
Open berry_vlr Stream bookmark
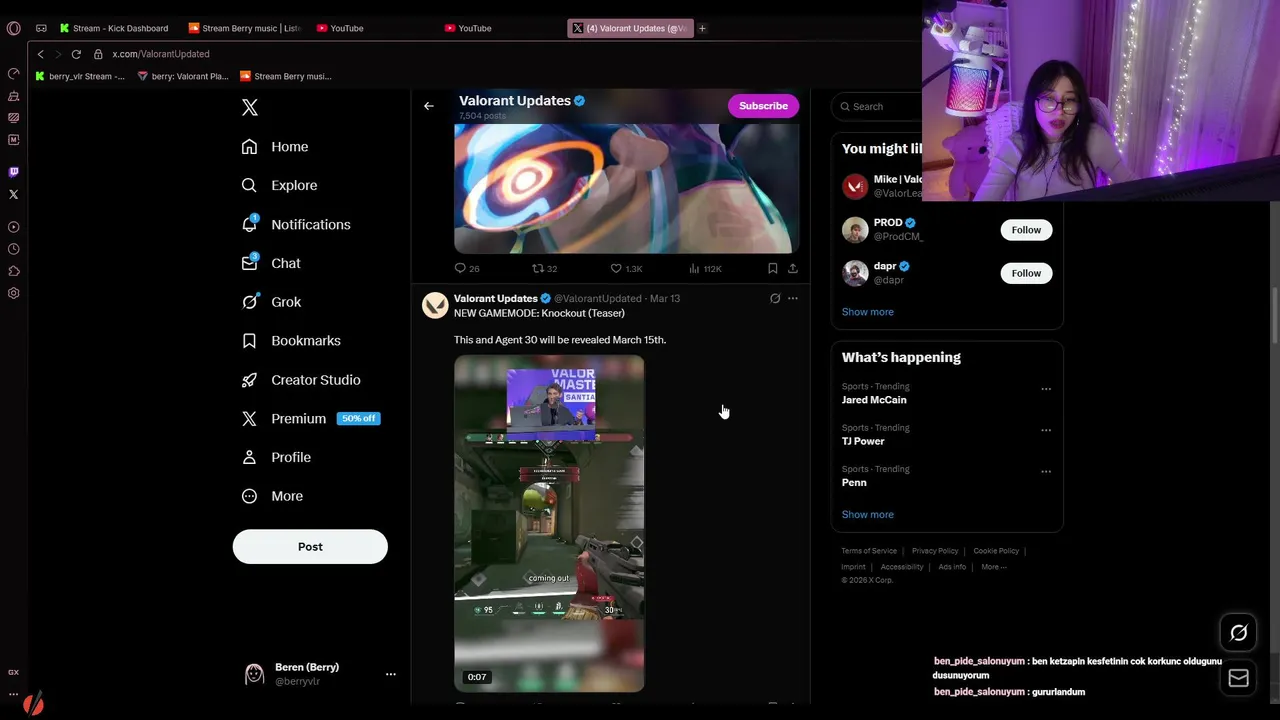click(80, 76)
